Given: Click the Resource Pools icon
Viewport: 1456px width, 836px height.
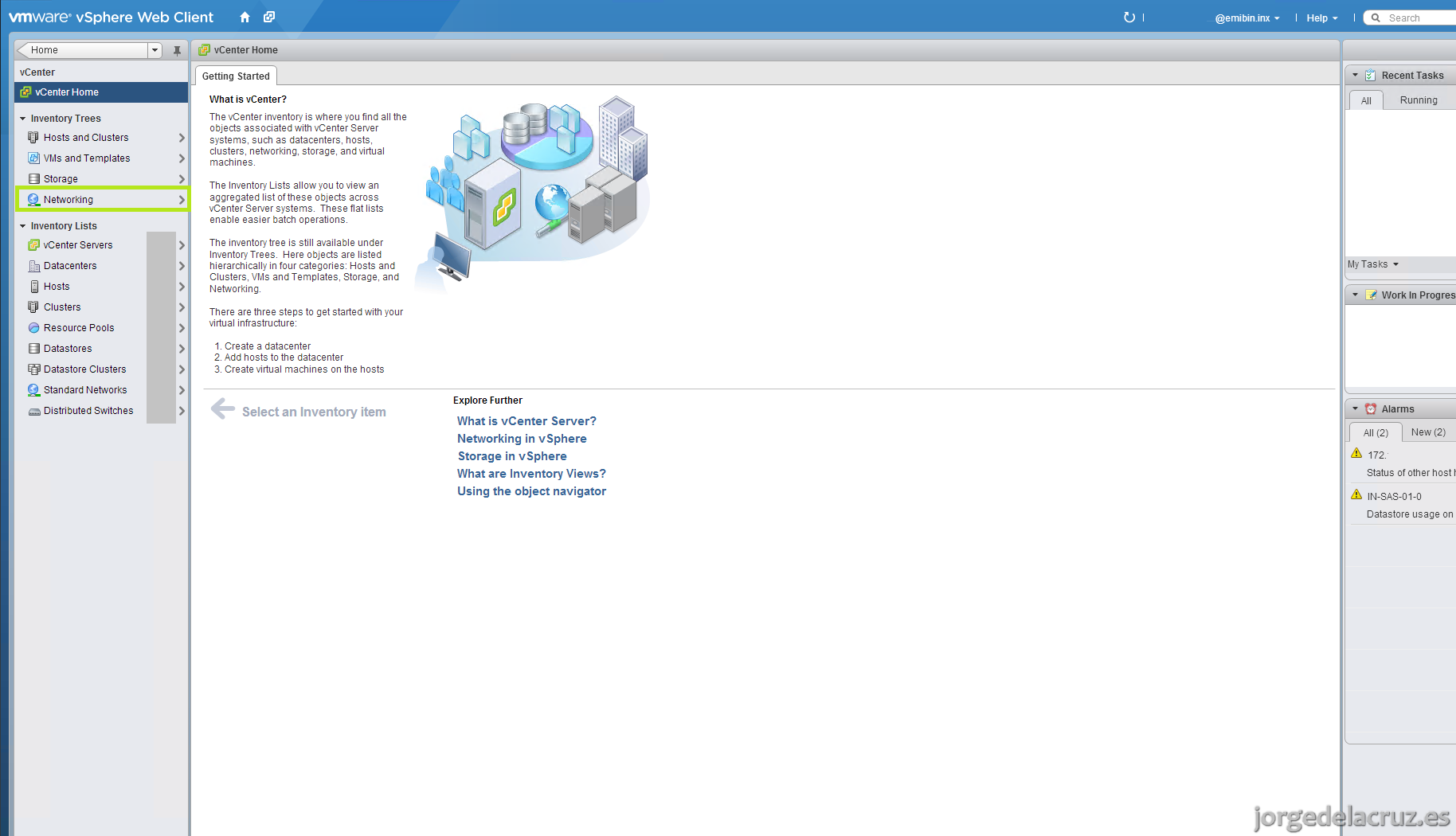Looking at the screenshot, I should click(x=33, y=328).
